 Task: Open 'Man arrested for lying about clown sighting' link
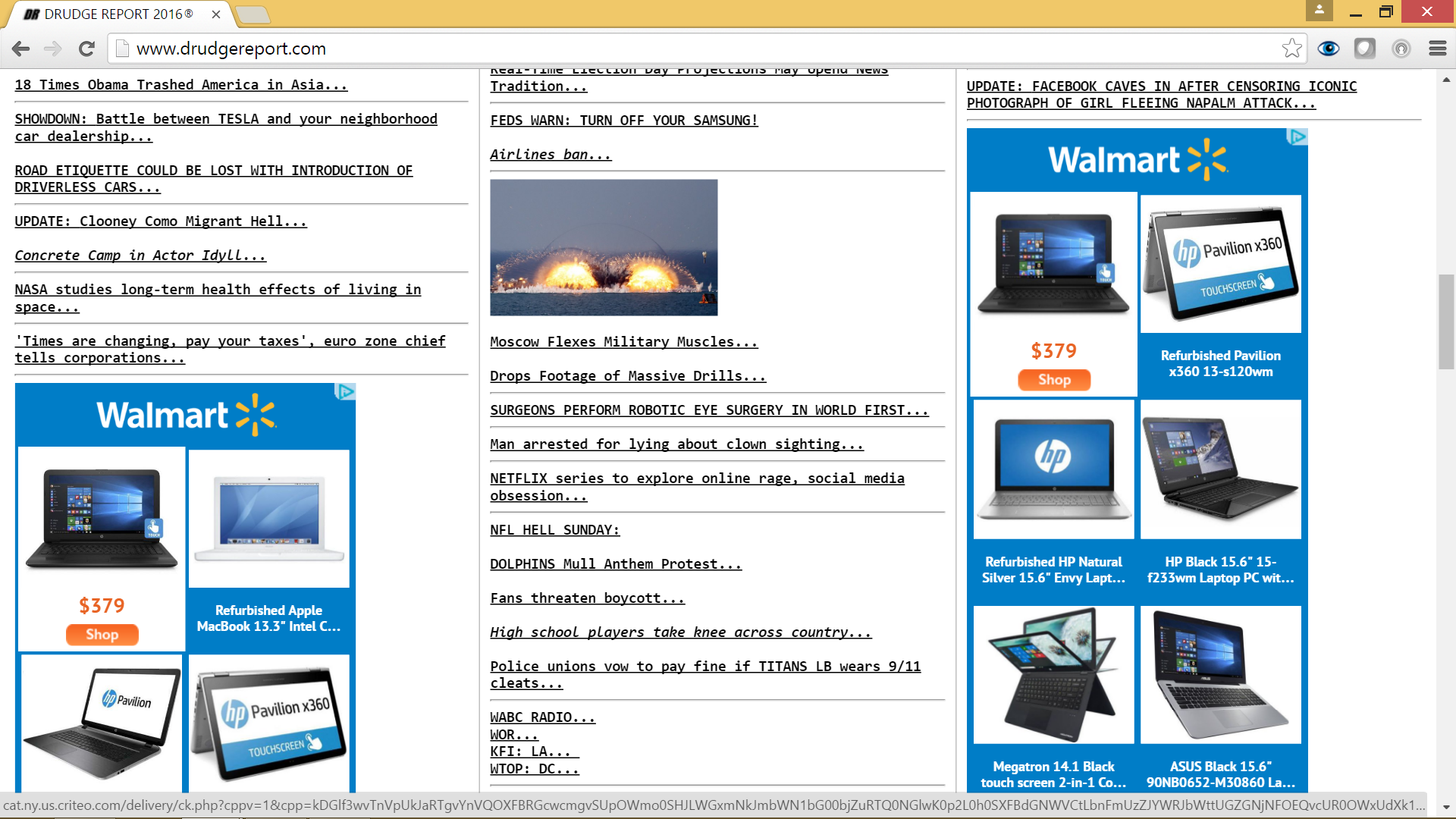tap(677, 444)
